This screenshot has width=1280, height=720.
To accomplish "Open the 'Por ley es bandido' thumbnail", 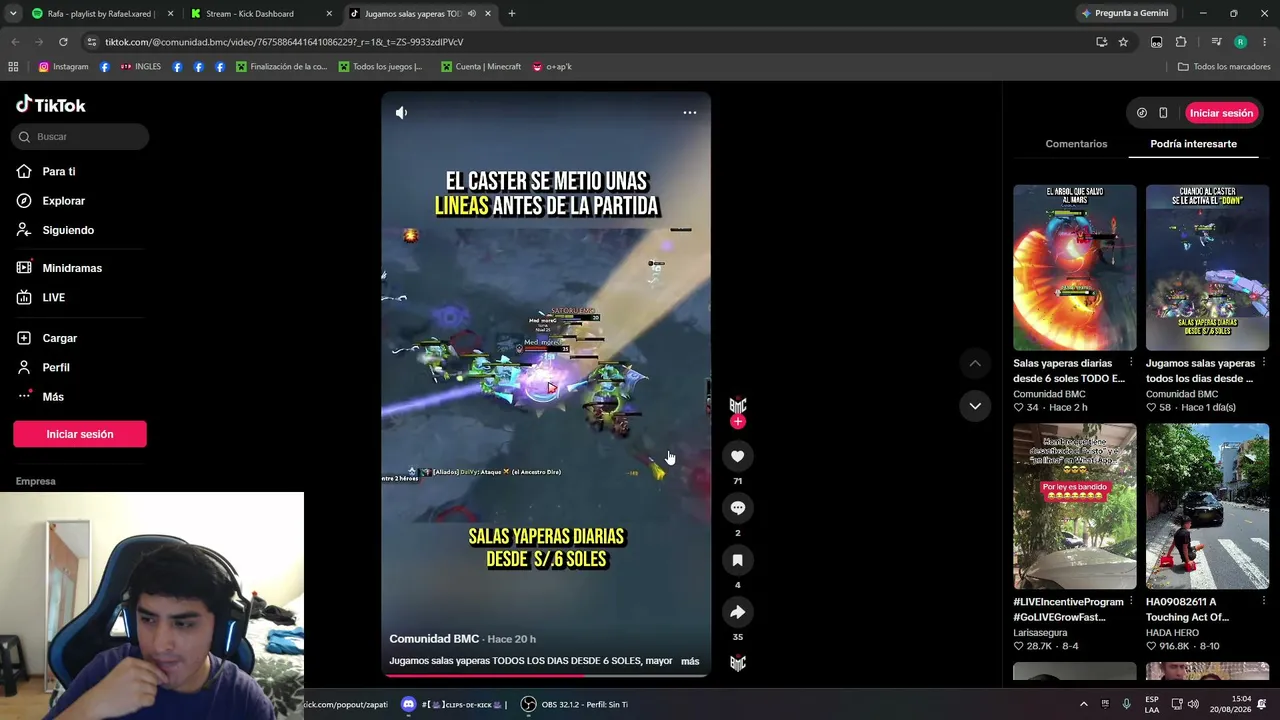I will point(1075,507).
